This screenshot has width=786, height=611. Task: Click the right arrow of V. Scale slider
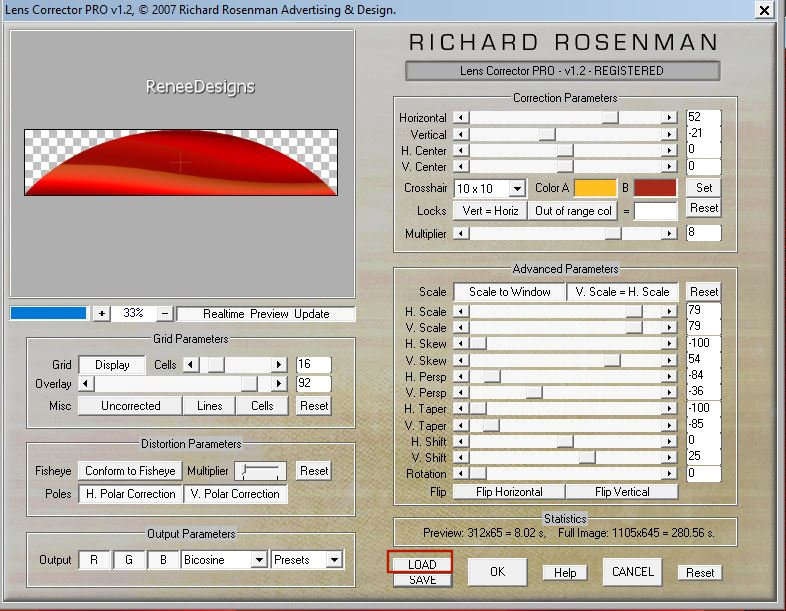pos(669,328)
